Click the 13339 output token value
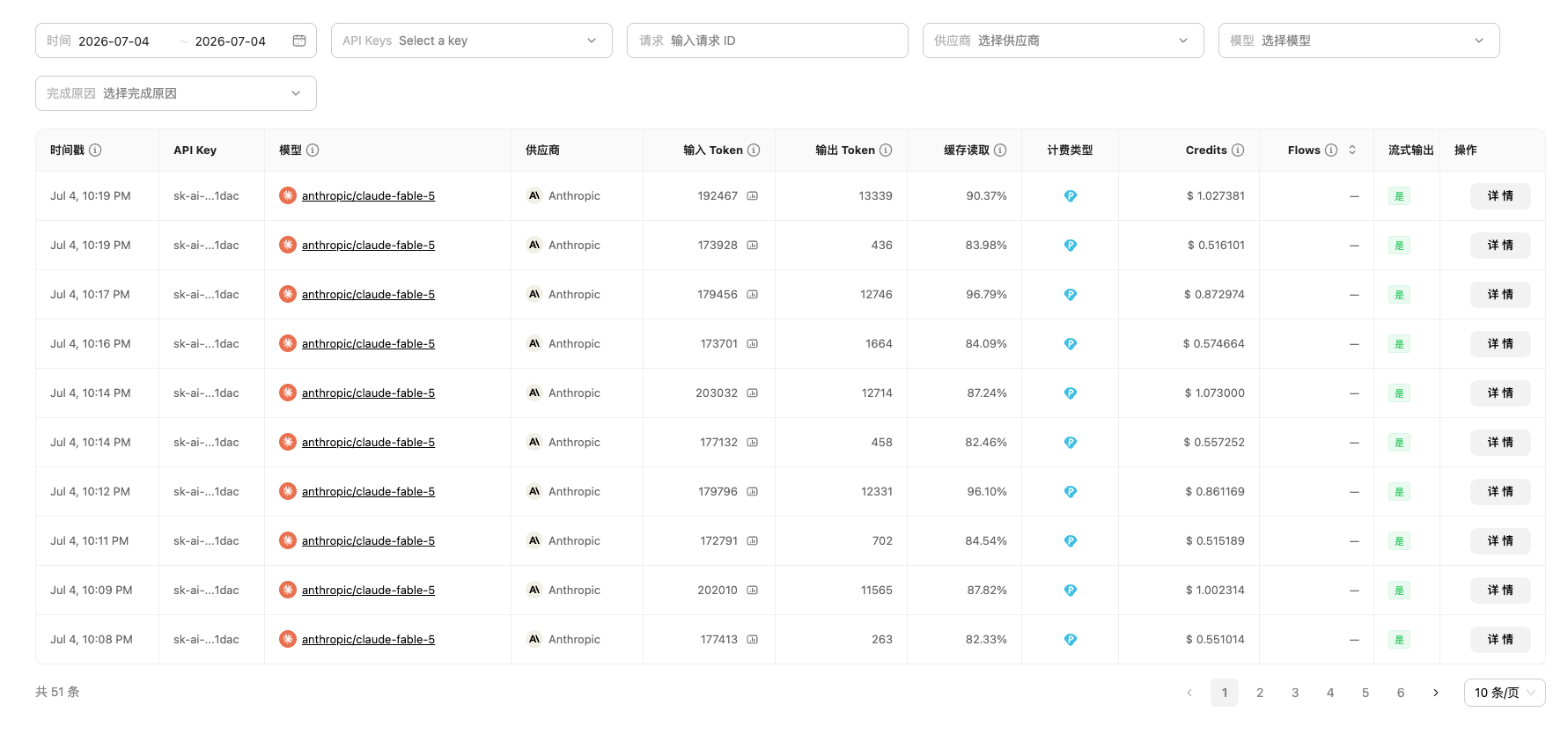Viewport: 1568px width, 734px height. click(x=875, y=196)
